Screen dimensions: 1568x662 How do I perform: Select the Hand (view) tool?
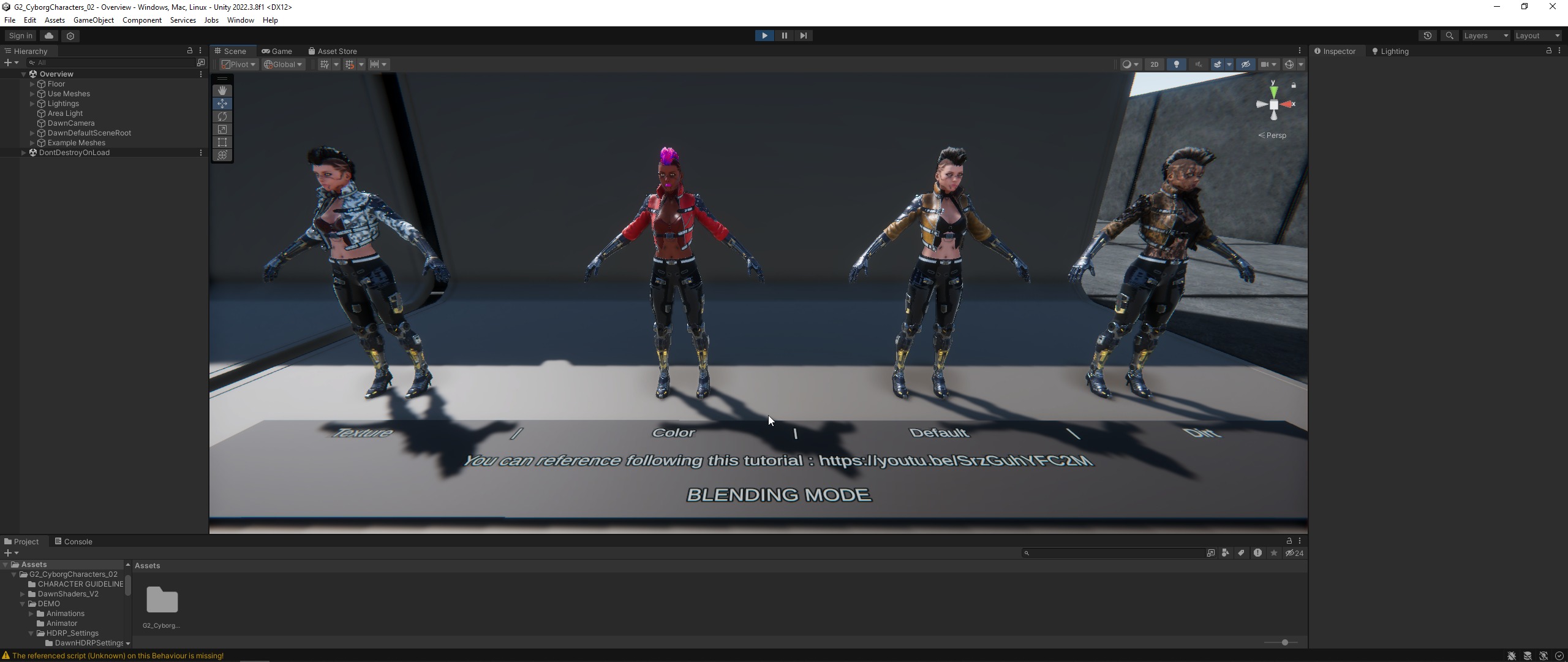point(222,90)
